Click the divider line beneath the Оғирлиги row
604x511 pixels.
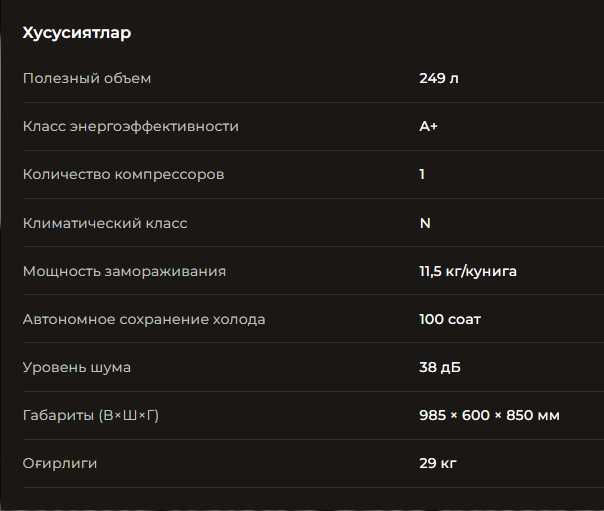(x=300, y=488)
